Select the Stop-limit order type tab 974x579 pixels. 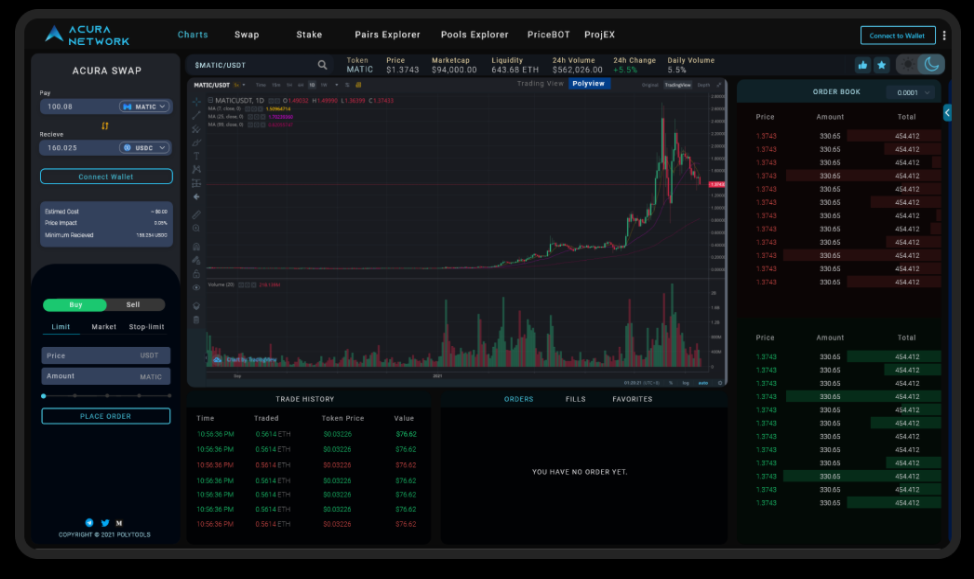click(x=147, y=327)
